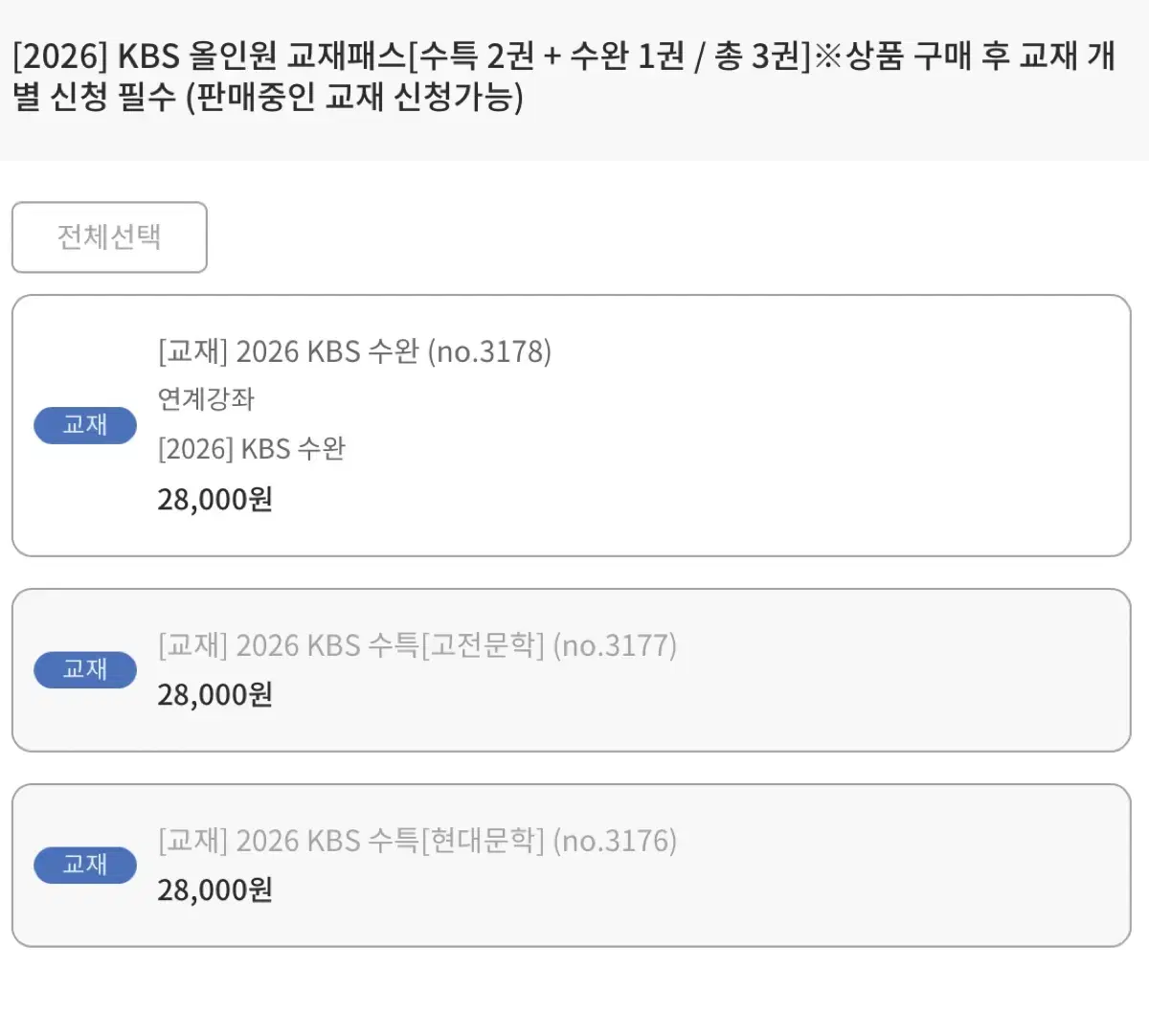Click the product title [교재] 2026 KBS 수완 (no.3178)
Viewport: 1149px width, 1036px height.
354,350
